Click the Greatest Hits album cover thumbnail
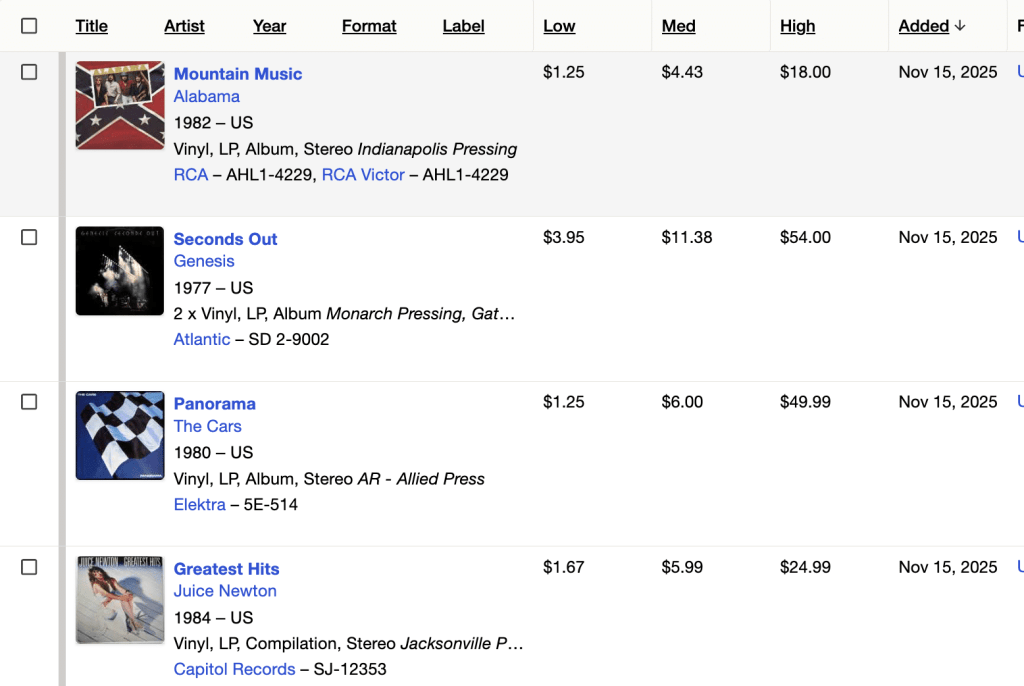This screenshot has width=1024, height=686. 119,600
